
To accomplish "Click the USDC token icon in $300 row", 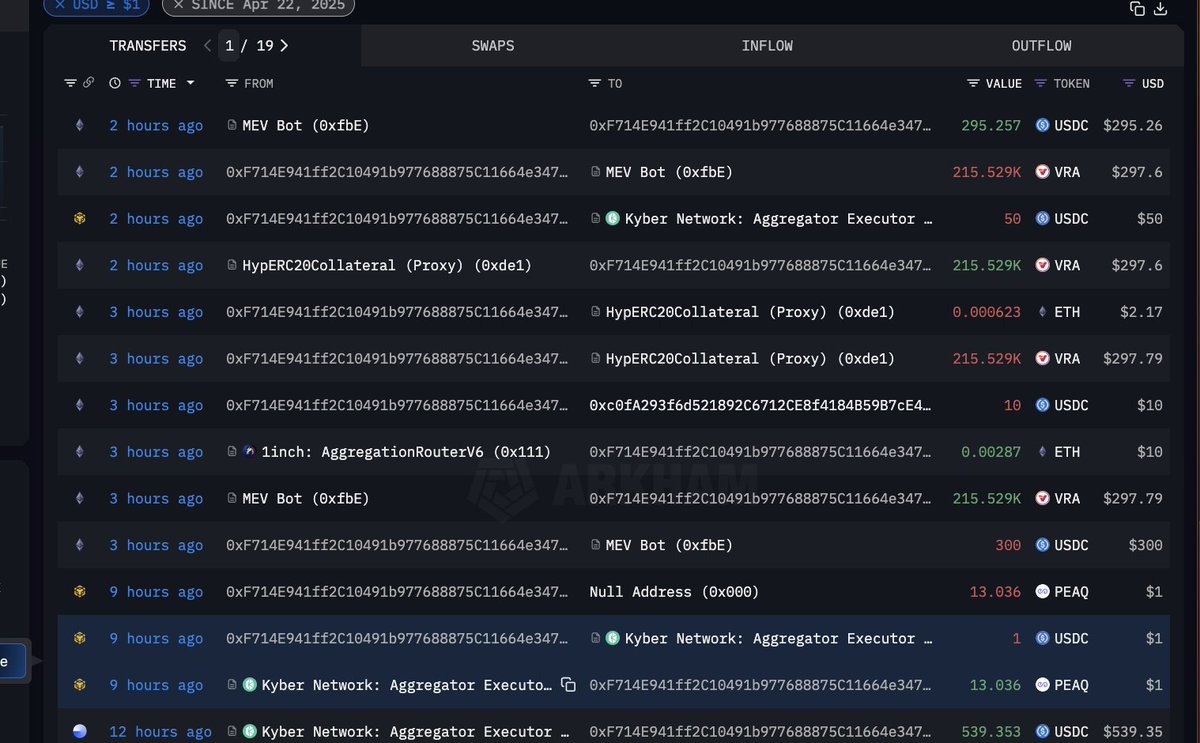I will click(1042, 545).
